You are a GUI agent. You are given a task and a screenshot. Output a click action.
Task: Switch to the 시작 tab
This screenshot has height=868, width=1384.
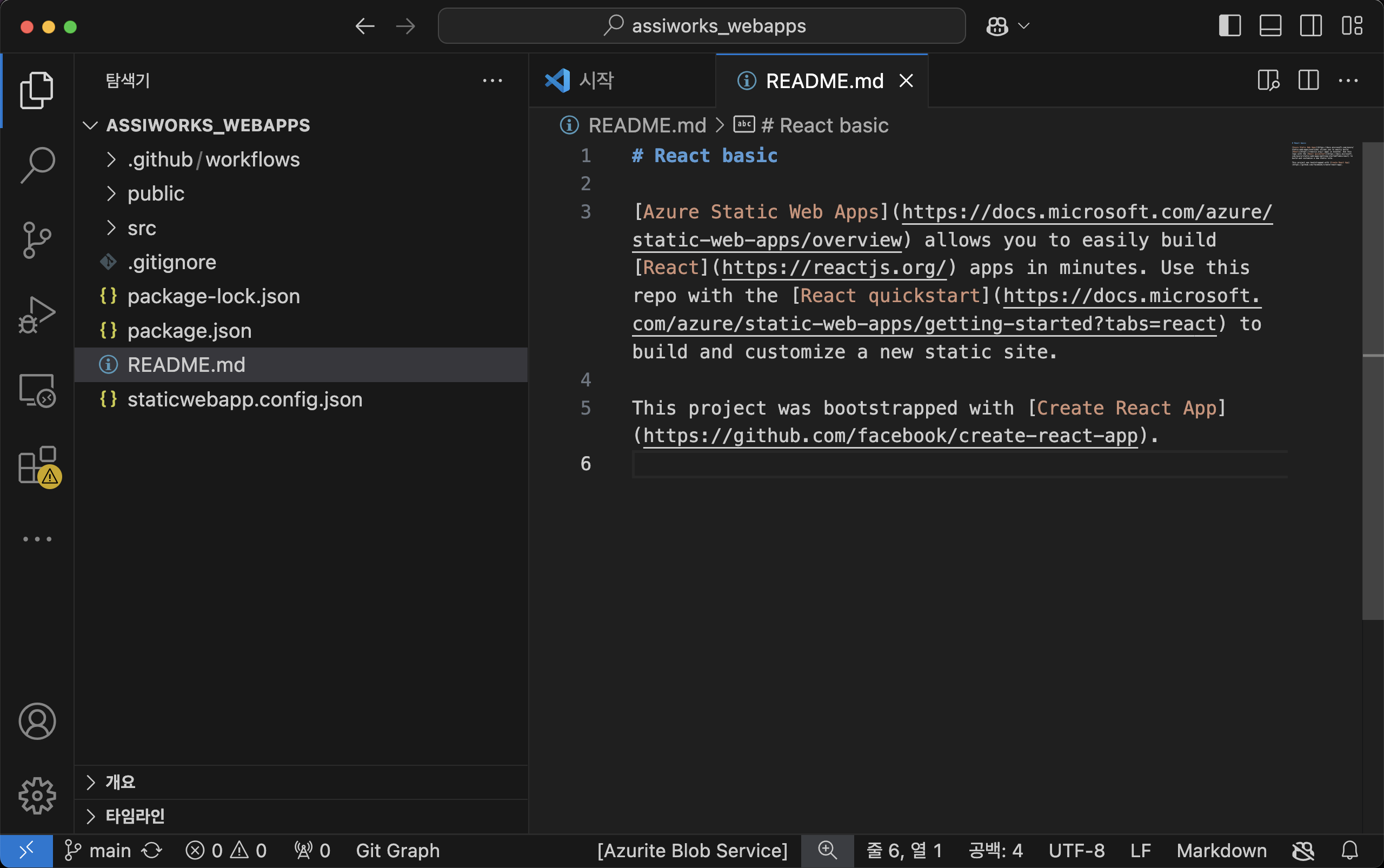click(596, 81)
